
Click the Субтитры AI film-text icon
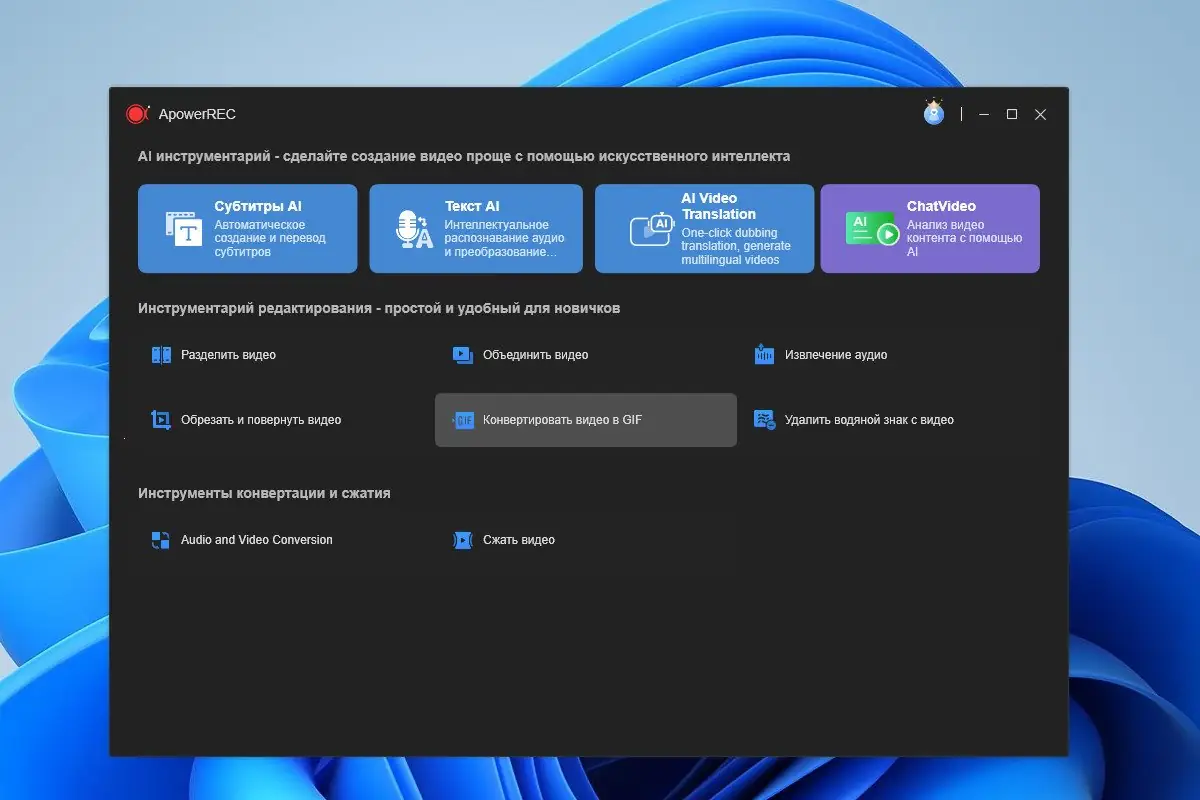pos(184,229)
